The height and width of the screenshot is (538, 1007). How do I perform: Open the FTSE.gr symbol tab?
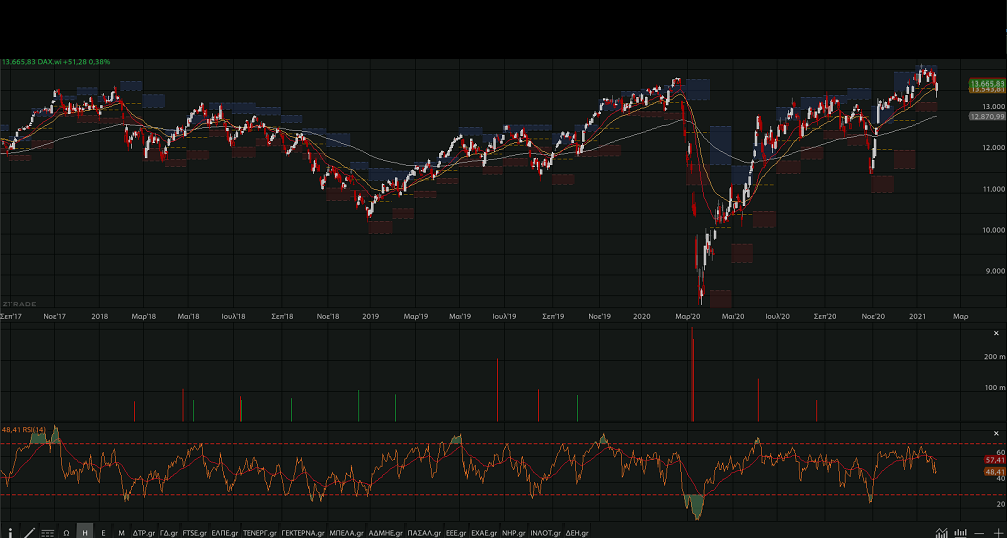(x=194, y=533)
